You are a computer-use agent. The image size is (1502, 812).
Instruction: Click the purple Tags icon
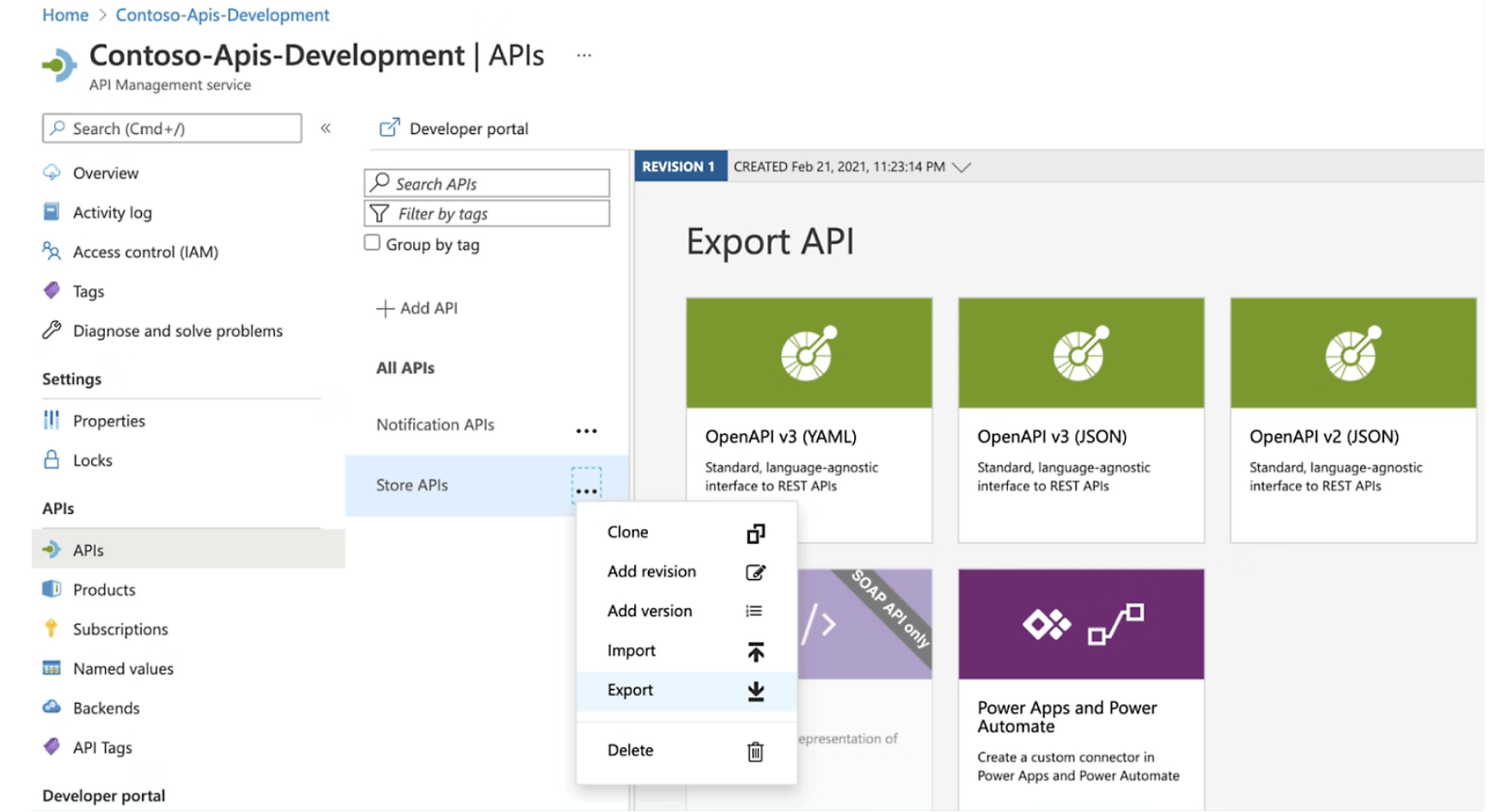point(52,290)
